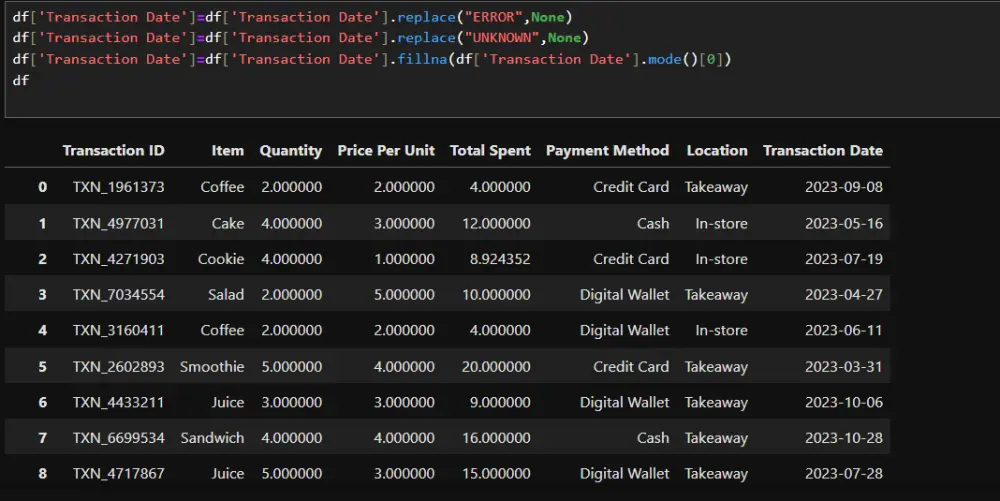The image size is (1000, 501).
Task: Click total spent value 16.000000
Action: [496, 438]
